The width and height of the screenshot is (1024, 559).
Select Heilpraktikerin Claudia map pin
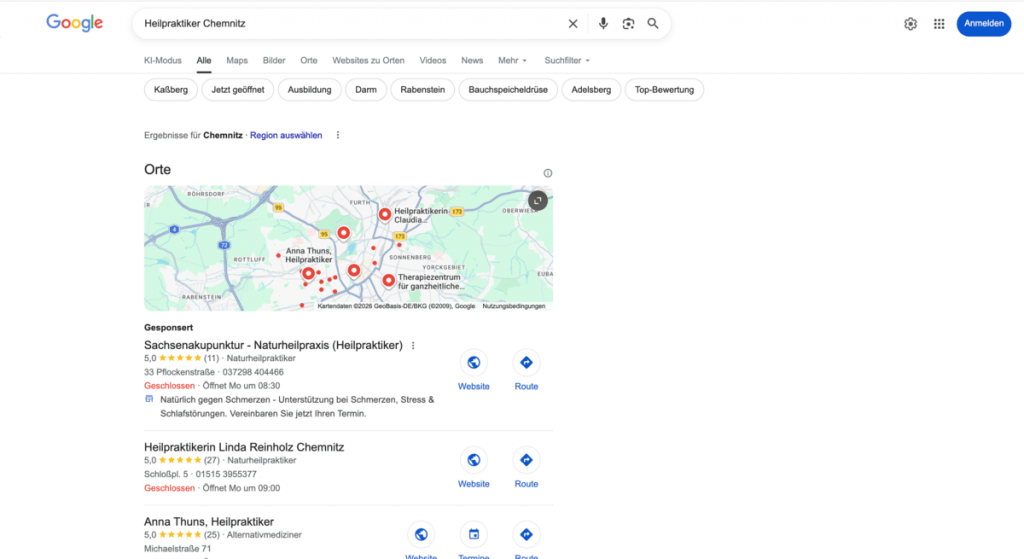[385, 214]
